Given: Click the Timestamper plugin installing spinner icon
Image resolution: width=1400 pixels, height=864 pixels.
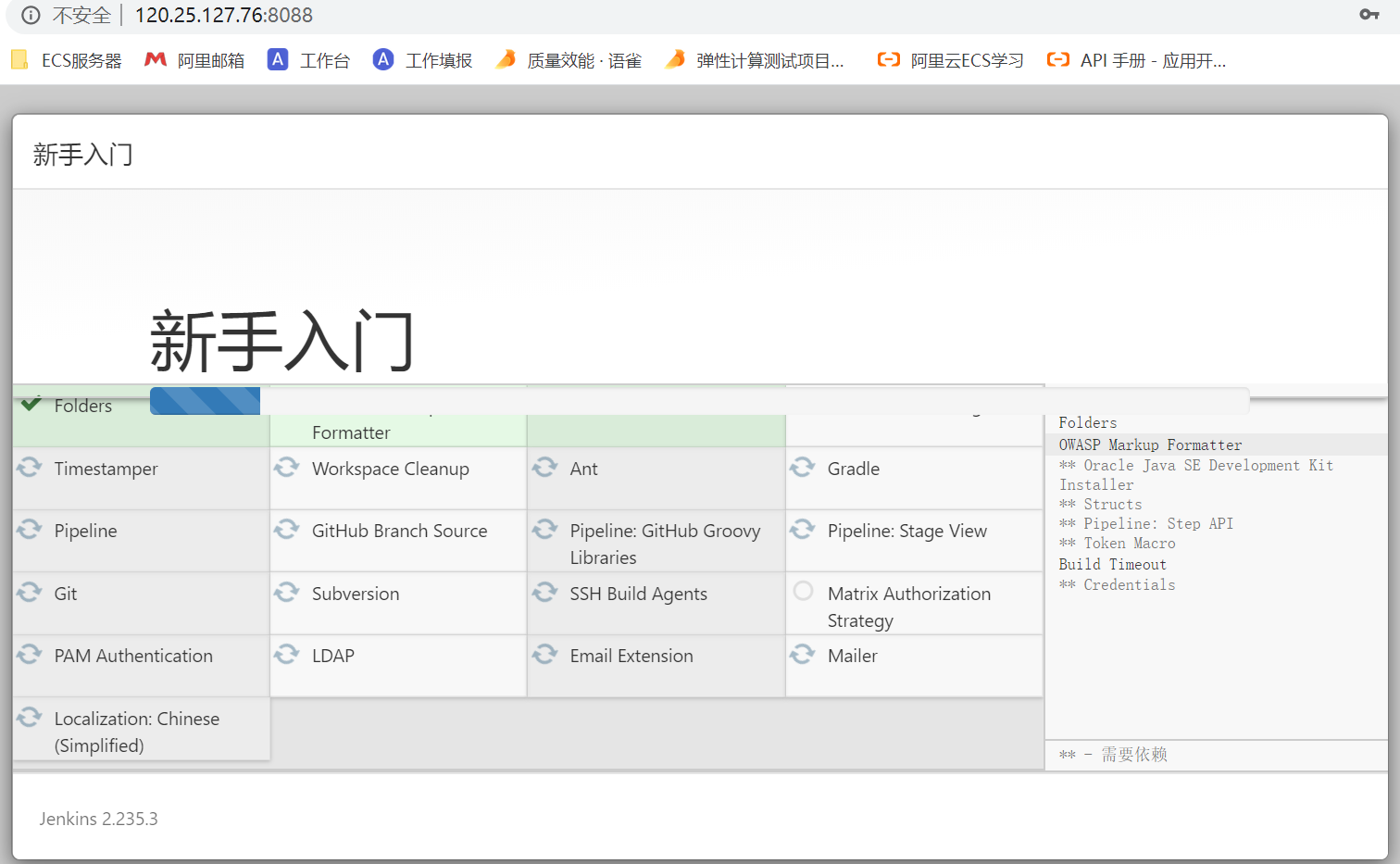Looking at the screenshot, I should [x=30, y=467].
